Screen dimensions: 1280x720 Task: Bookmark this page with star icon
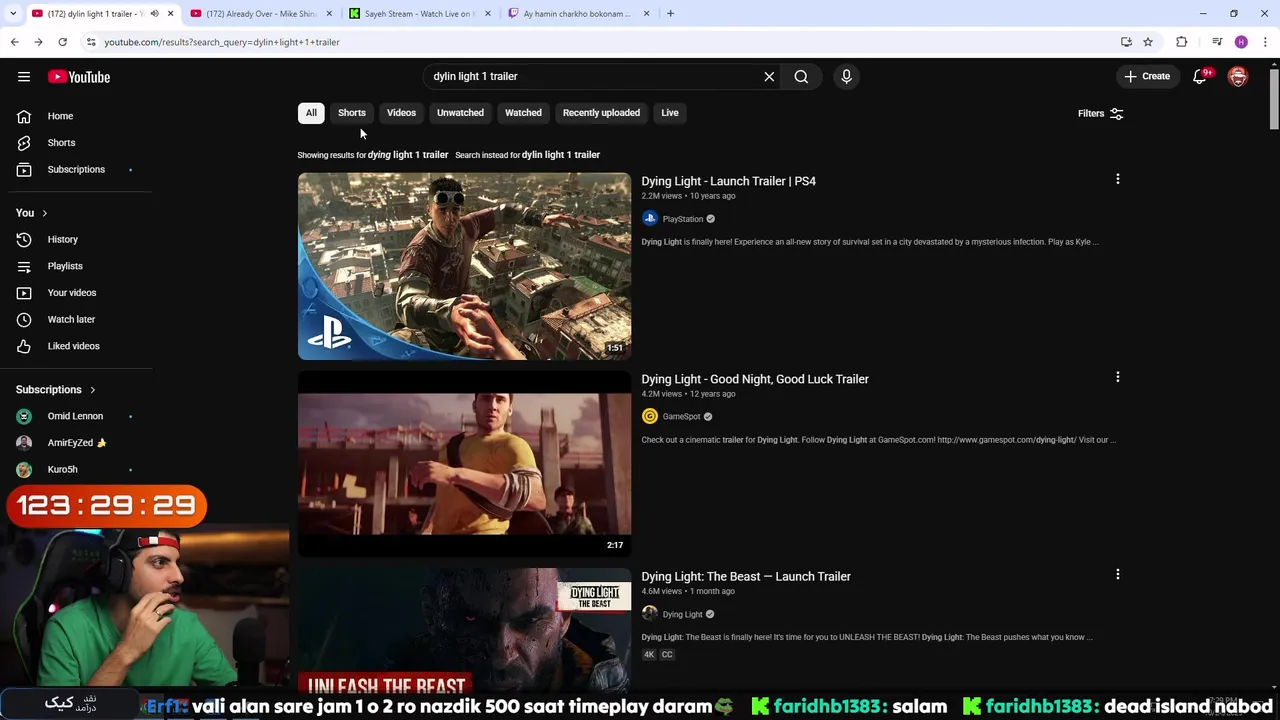click(1148, 42)
